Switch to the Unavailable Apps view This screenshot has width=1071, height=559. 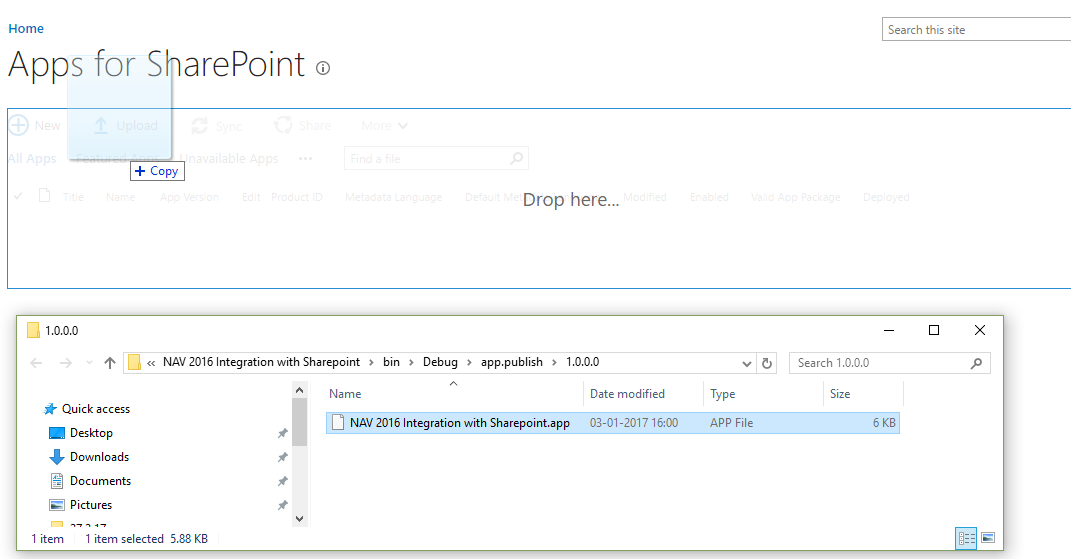click(x=230, y=159)
